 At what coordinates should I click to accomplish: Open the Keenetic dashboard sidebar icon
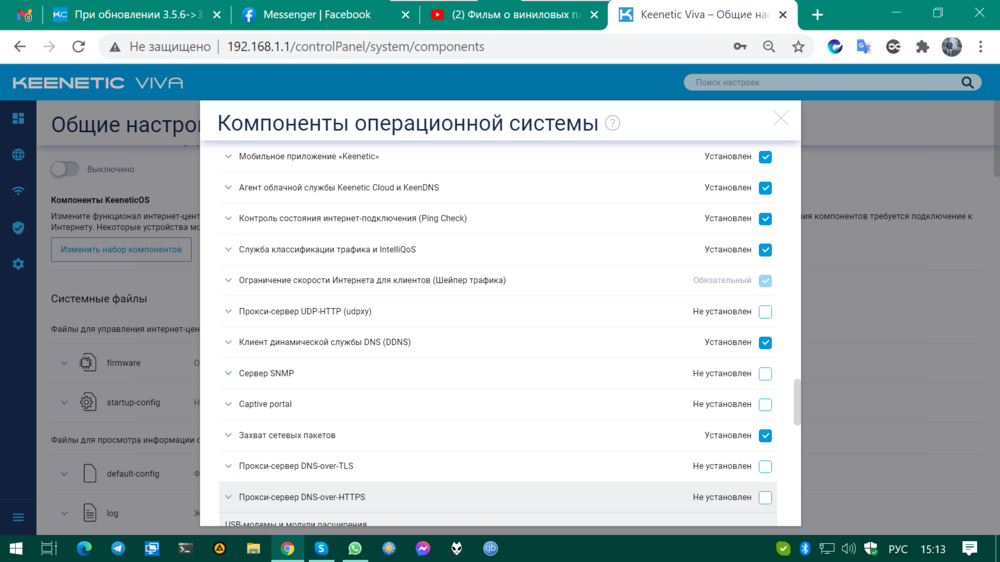tap(18, 118)
